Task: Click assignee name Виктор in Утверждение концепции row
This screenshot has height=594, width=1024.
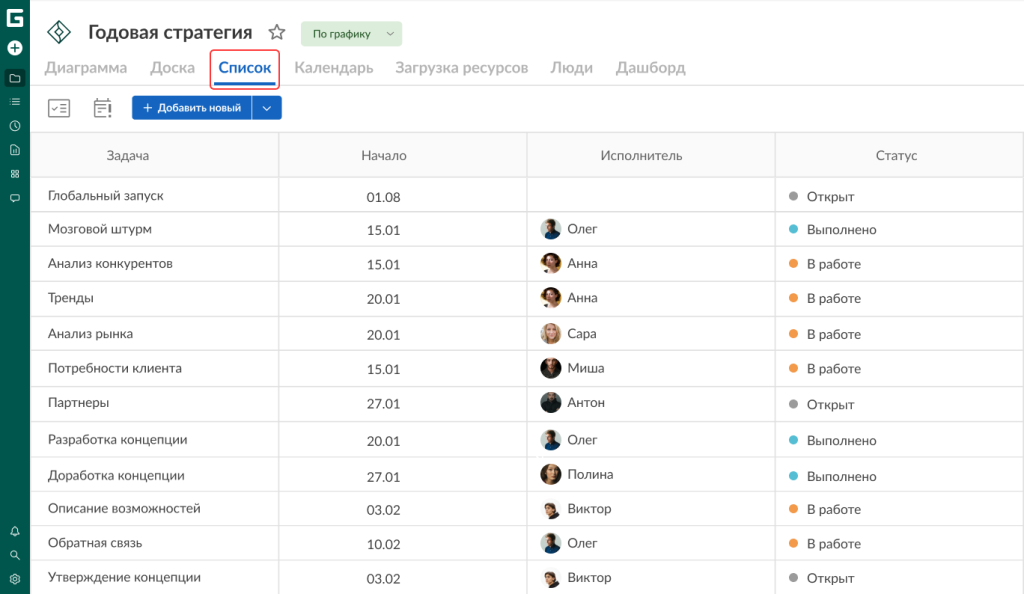Action: [x=589, y=578]
